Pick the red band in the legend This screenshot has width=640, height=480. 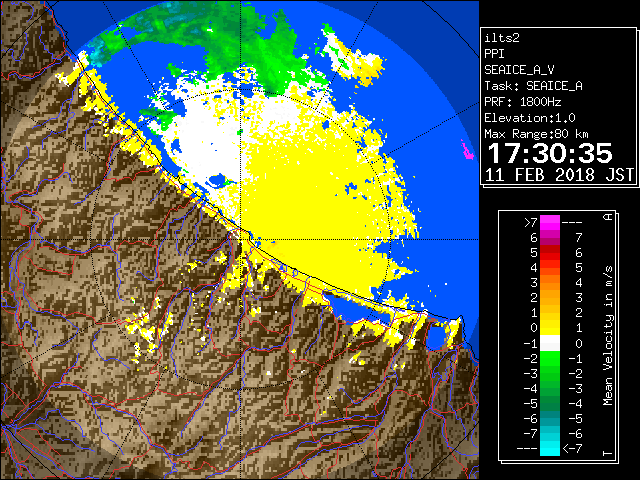550,253
